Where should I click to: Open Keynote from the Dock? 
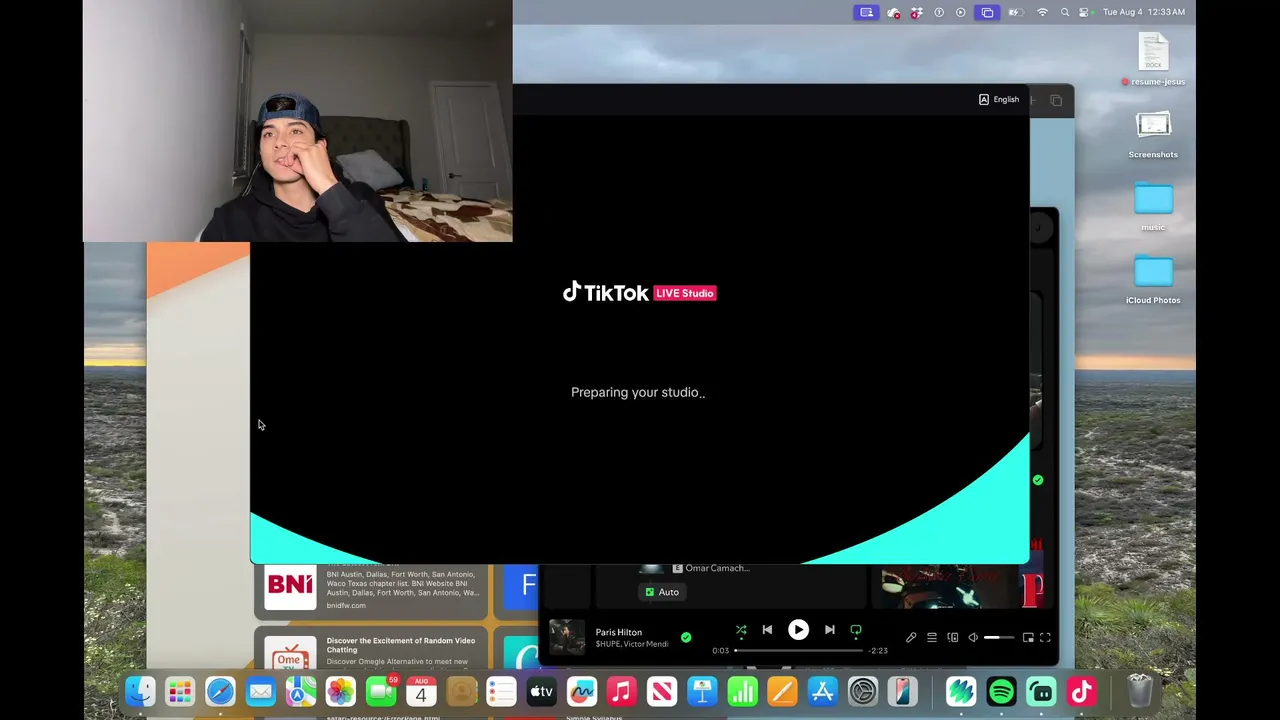702,691
